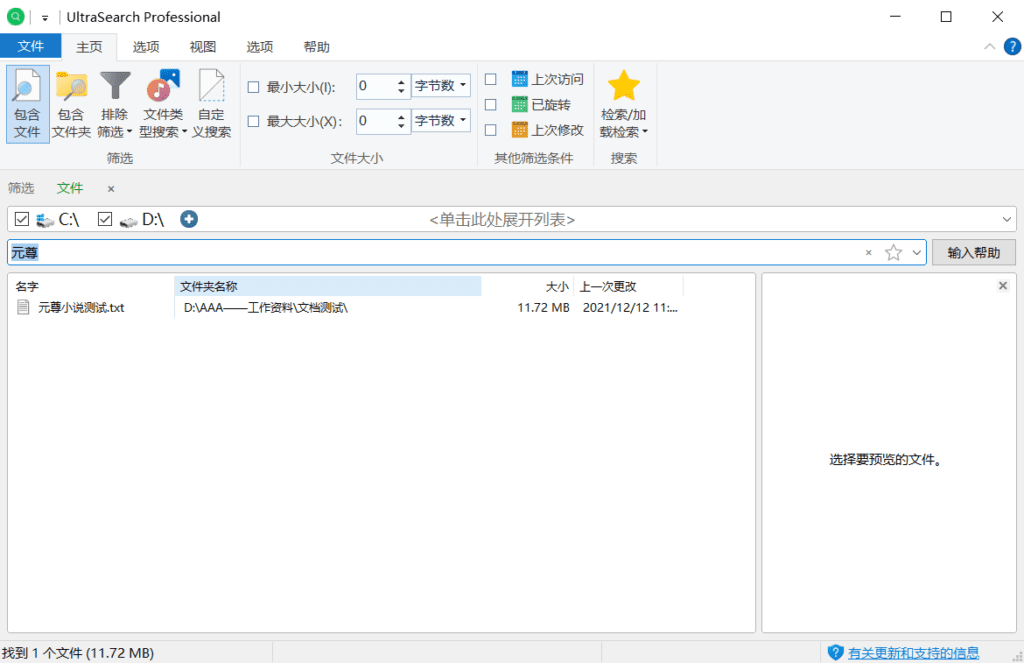This screenshot has width=1024, height=663.
Task: Click the C:\ drive icon
Action: pos(45,220)
